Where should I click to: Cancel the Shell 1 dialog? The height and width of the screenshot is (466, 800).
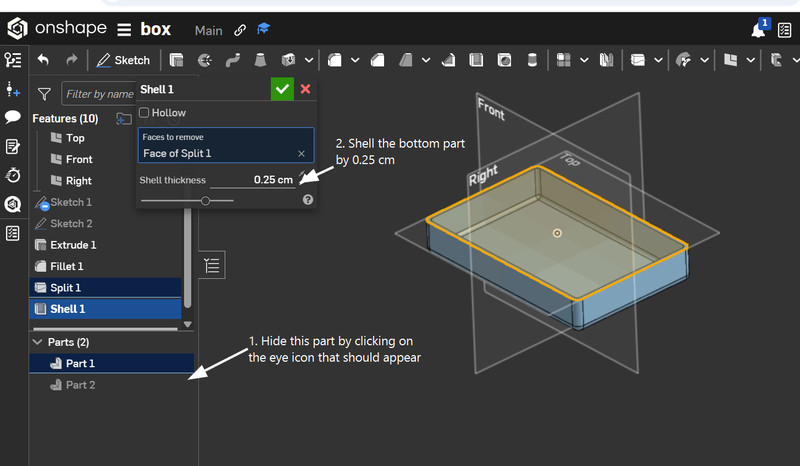306,89
